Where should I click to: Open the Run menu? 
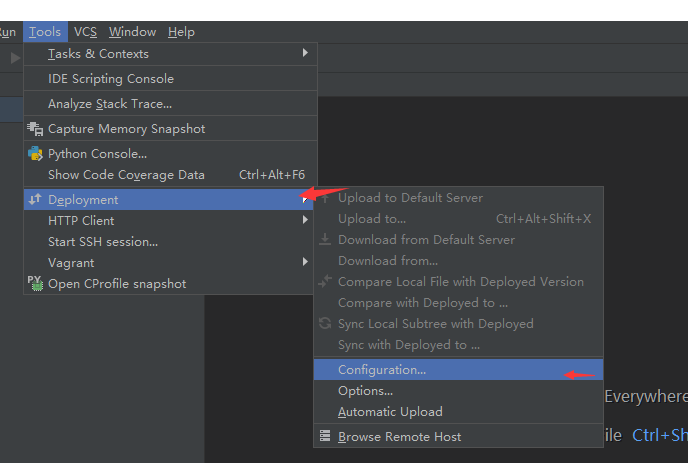pyautogui.click(x=8, y=32)
